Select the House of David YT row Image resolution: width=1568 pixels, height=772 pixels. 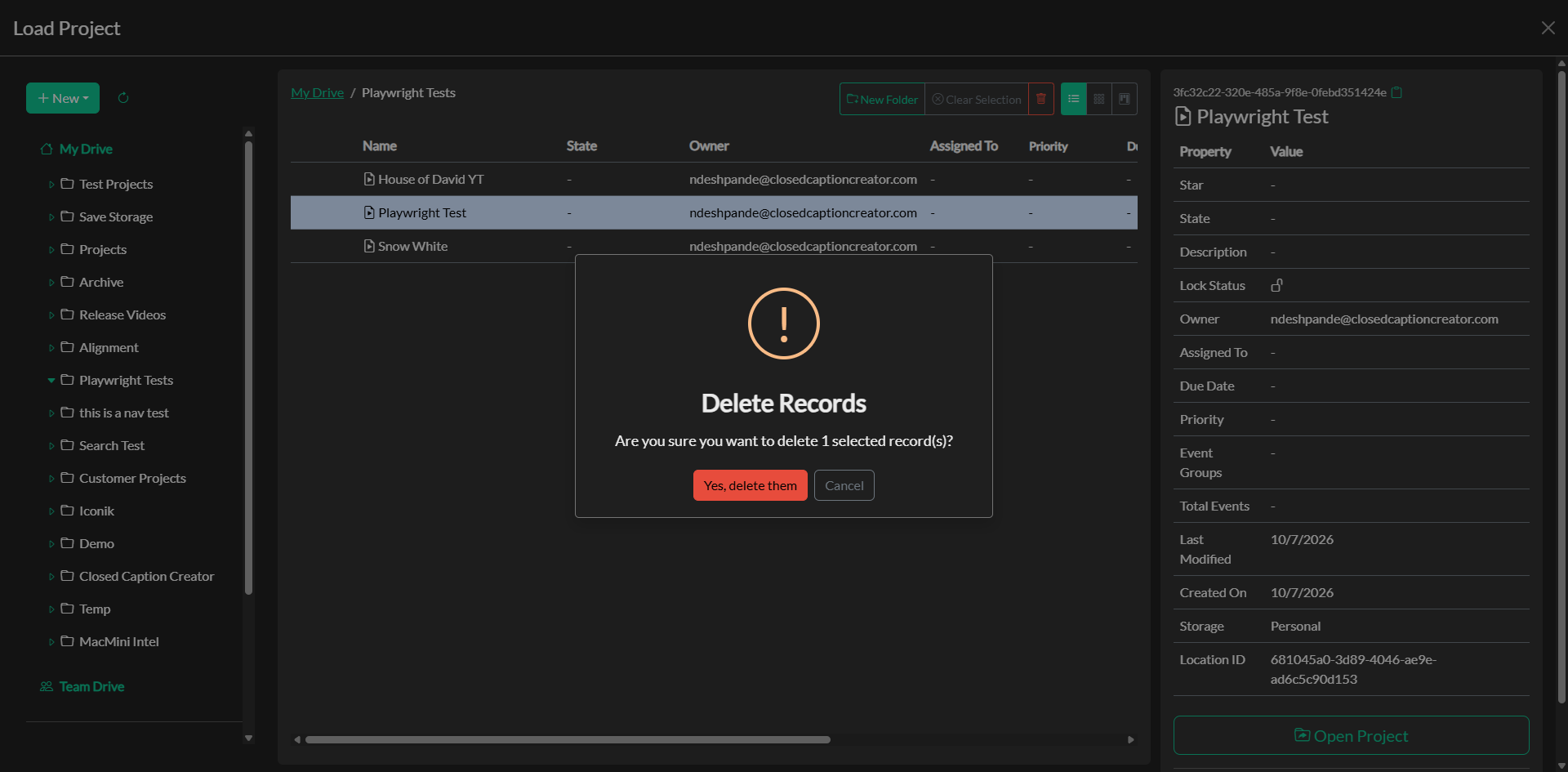point(714,179)
